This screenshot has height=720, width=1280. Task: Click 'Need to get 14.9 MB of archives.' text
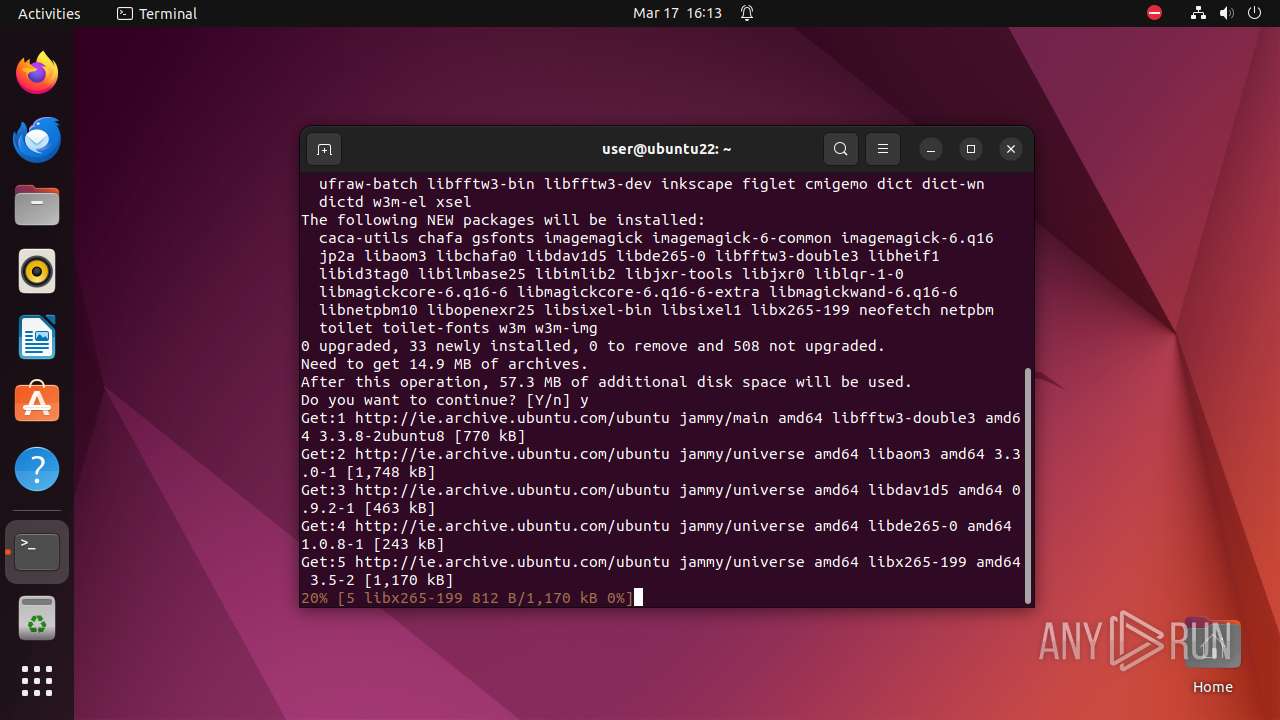(x=445, y=364)
